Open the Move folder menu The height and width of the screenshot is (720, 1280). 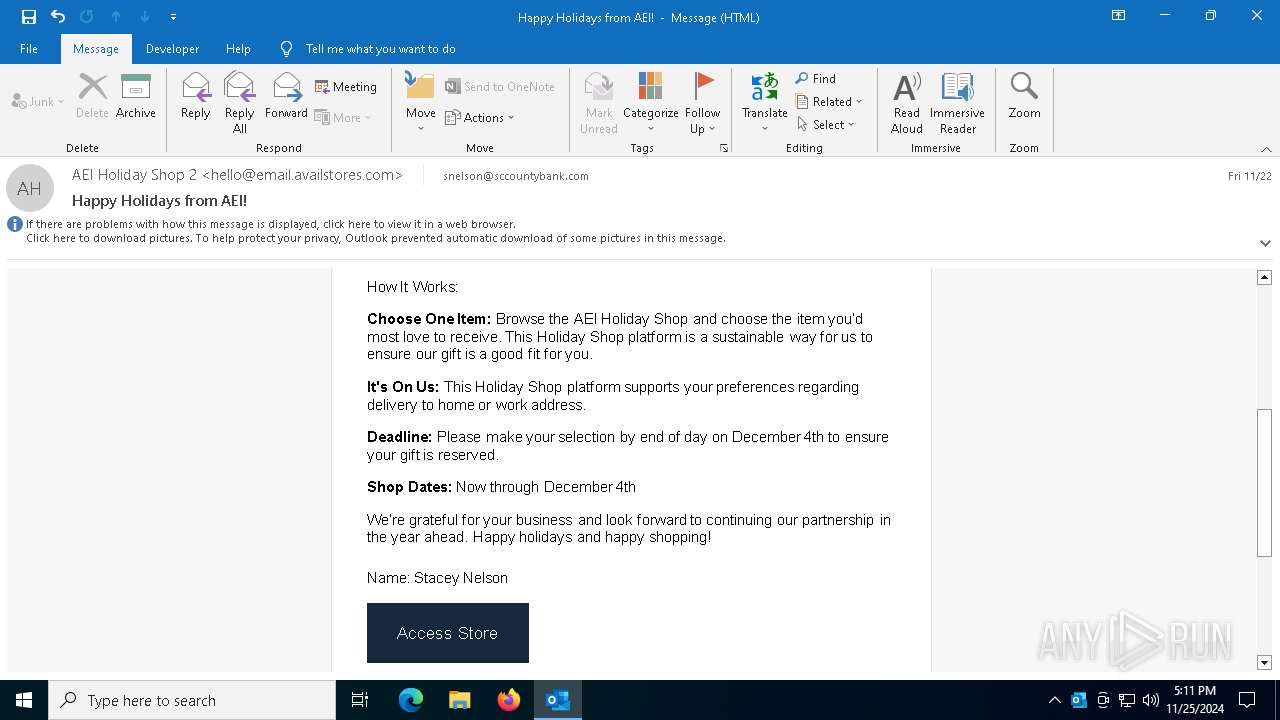coord(421,103)
